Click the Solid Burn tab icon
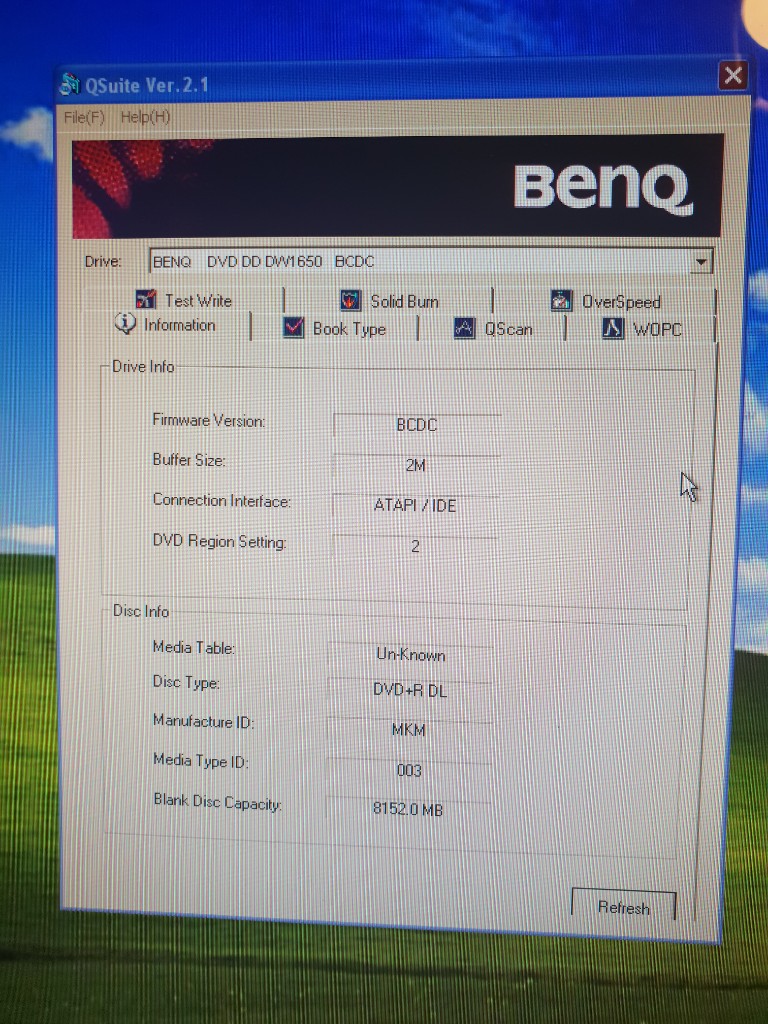Screen dimensions: 768x1024 [x=351, y=300]
